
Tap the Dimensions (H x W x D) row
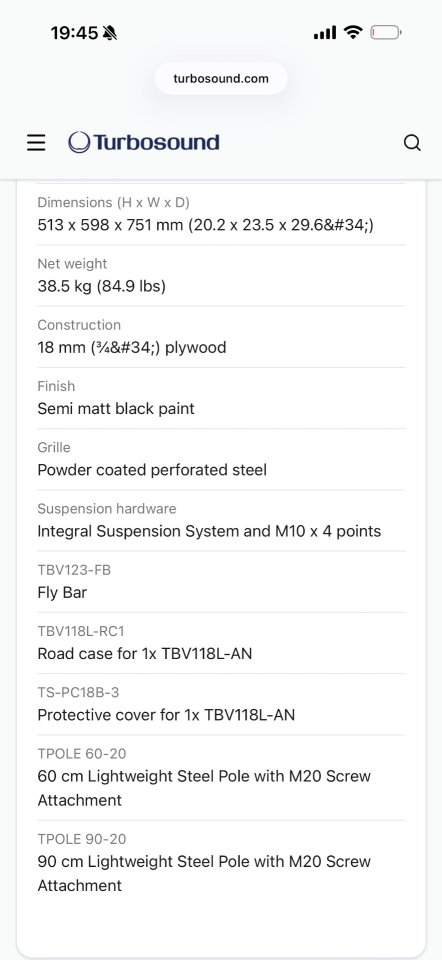pos(221,214)
